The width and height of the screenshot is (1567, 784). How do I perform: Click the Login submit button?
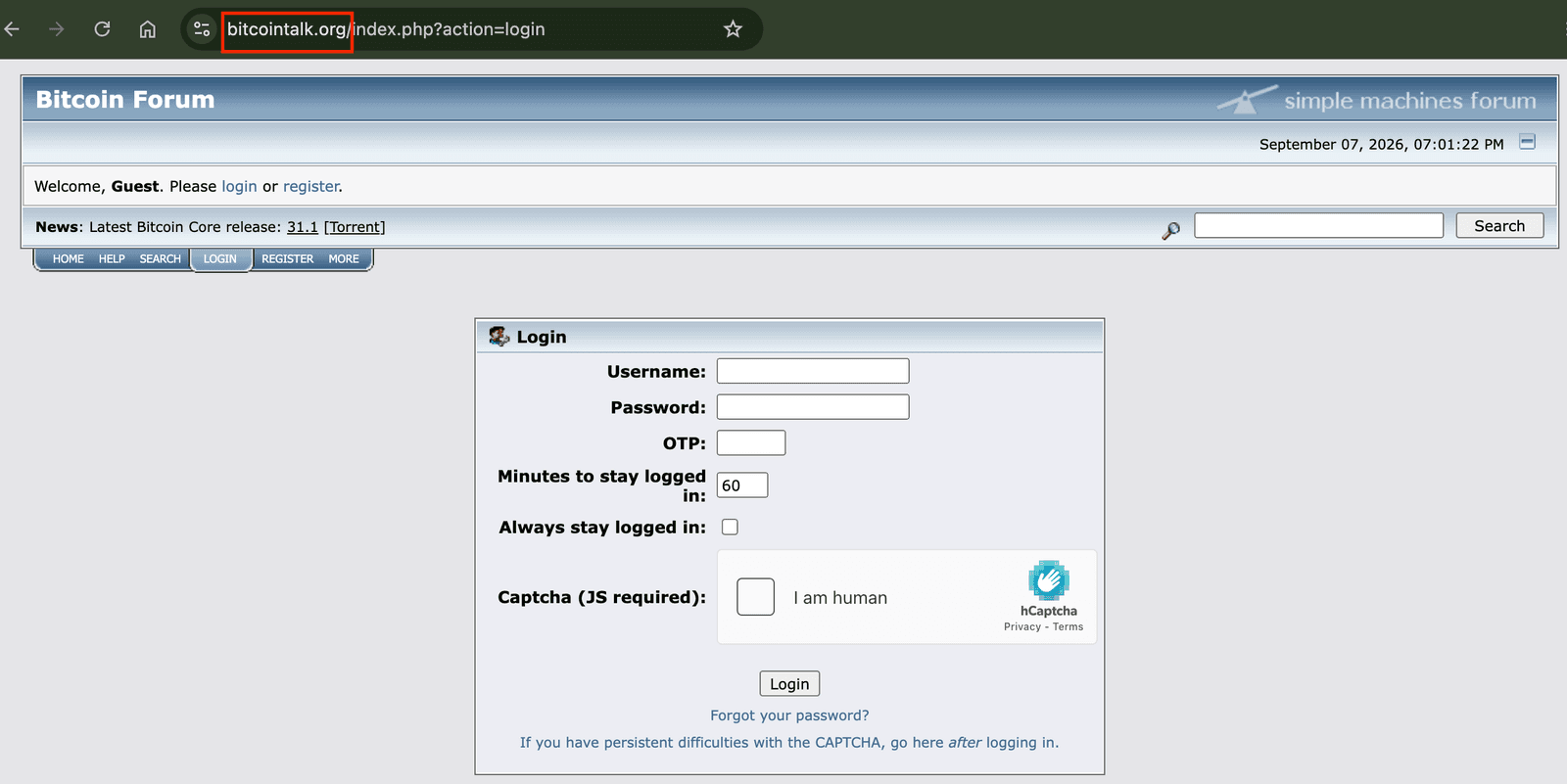[789, 683]
